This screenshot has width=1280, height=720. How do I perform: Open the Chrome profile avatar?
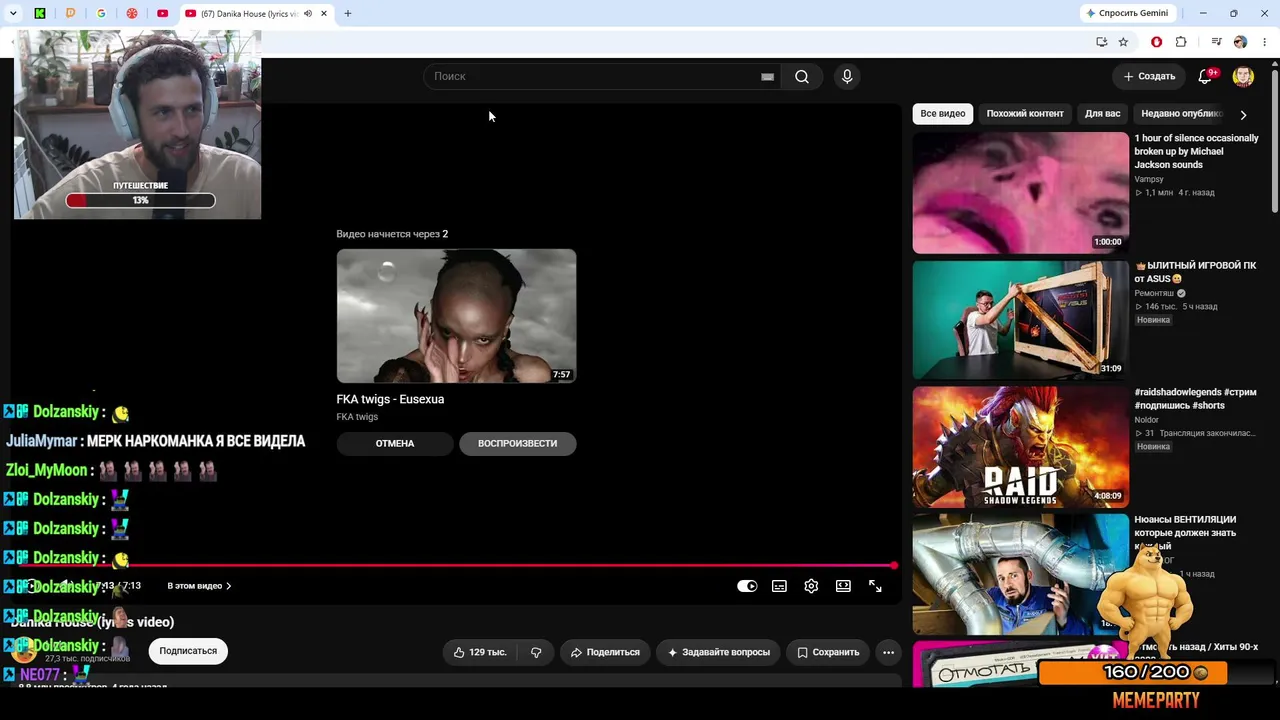1240,42
